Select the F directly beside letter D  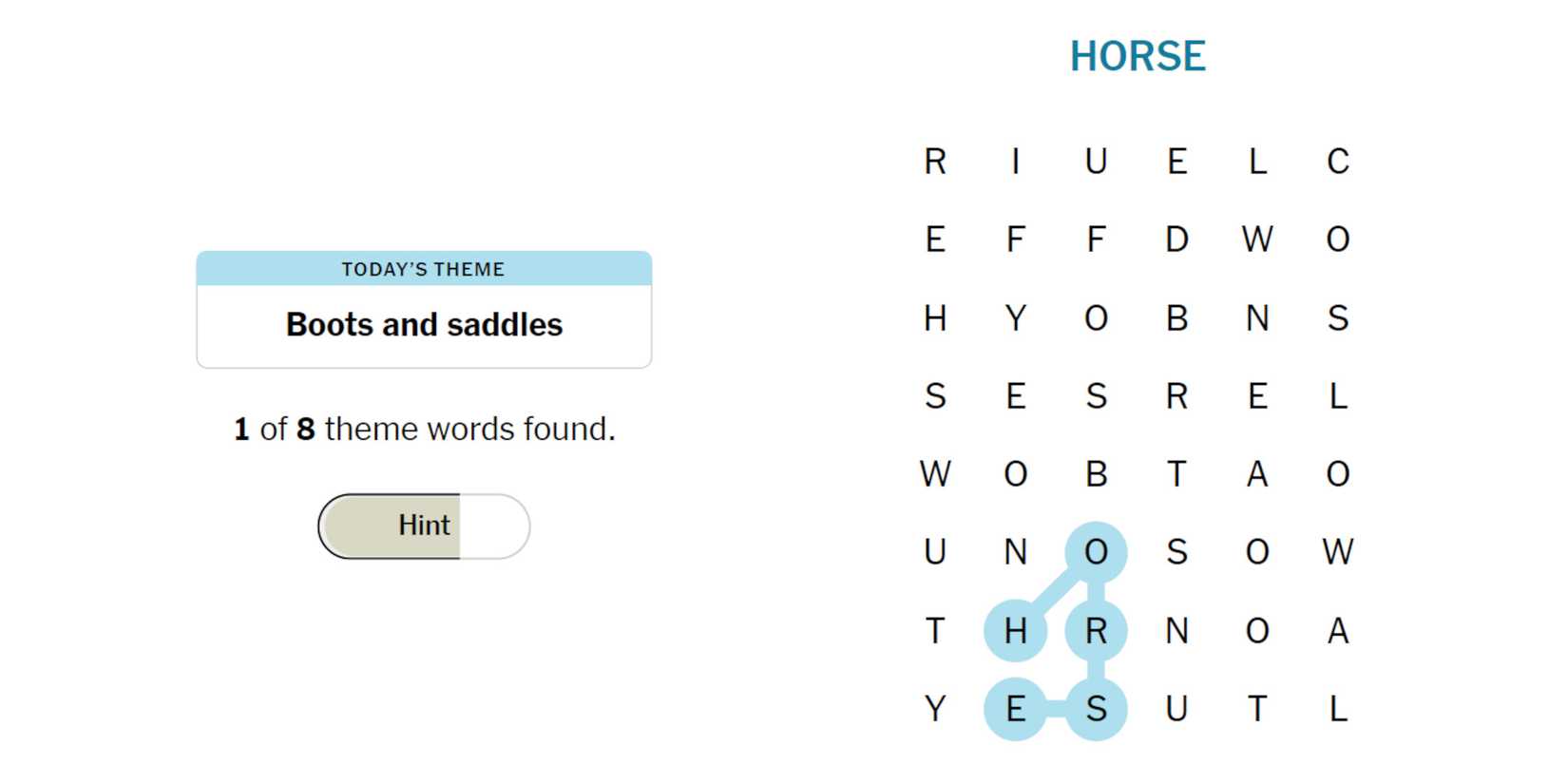point(1096,239)
